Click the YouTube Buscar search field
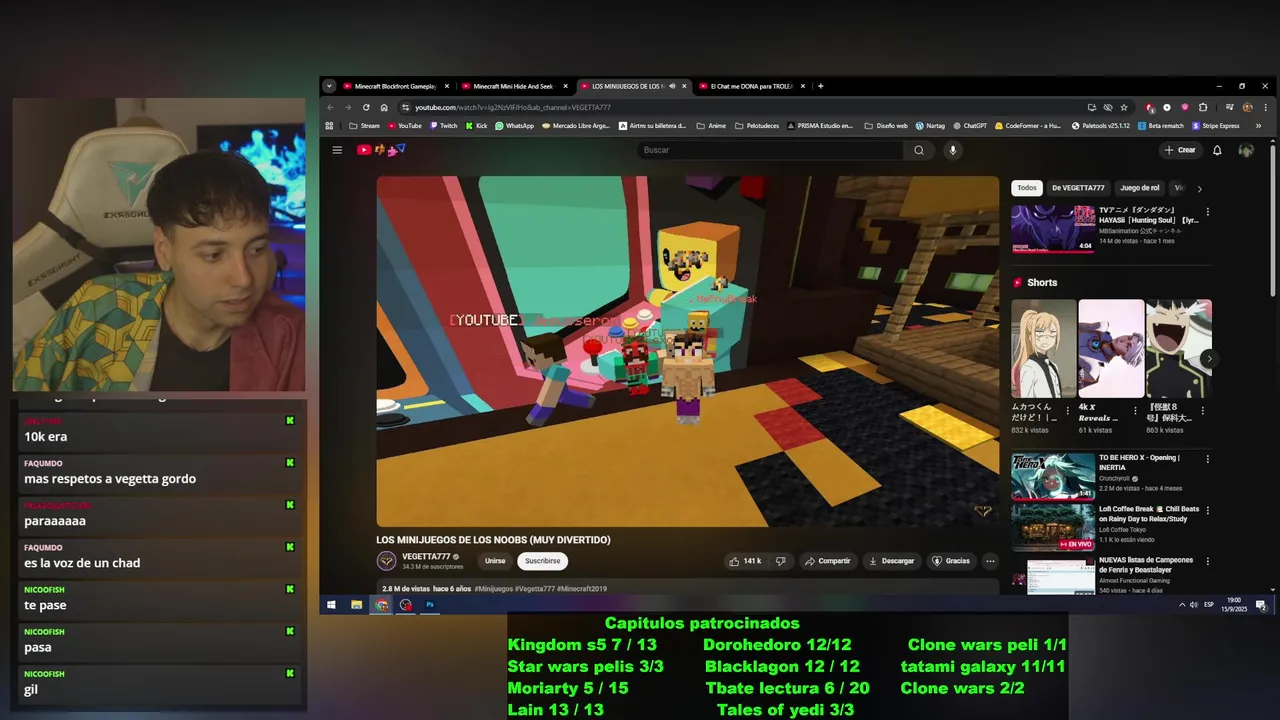 coord(770,150)
